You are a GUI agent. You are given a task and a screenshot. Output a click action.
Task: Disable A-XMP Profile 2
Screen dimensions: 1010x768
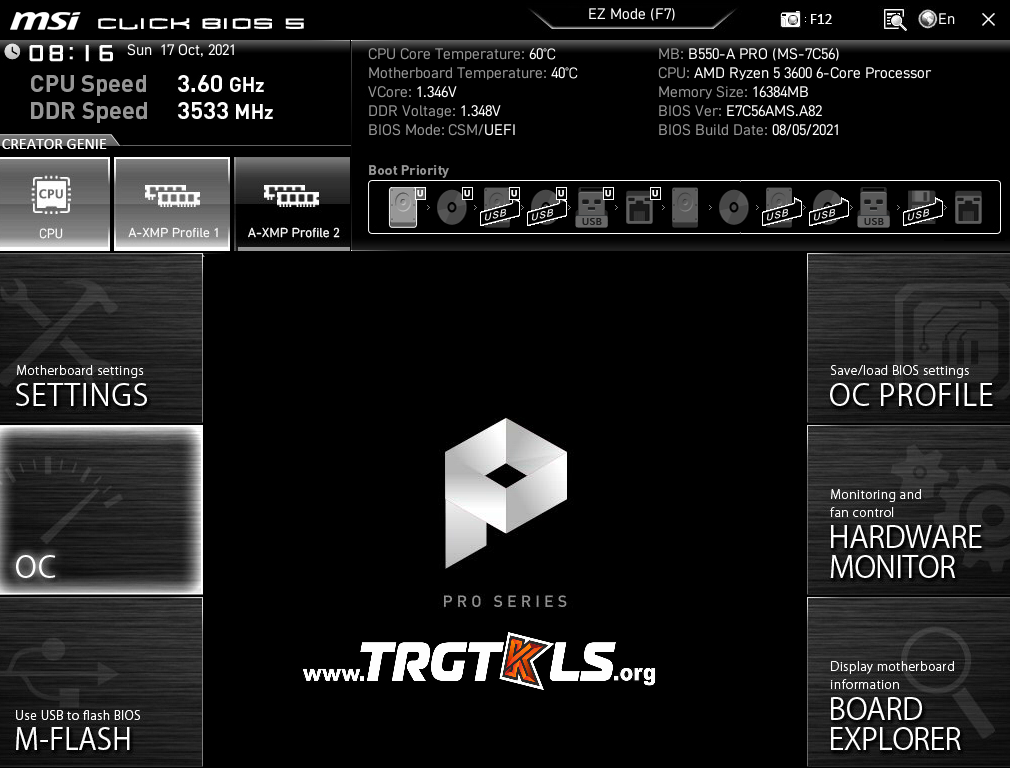[293, 204]
